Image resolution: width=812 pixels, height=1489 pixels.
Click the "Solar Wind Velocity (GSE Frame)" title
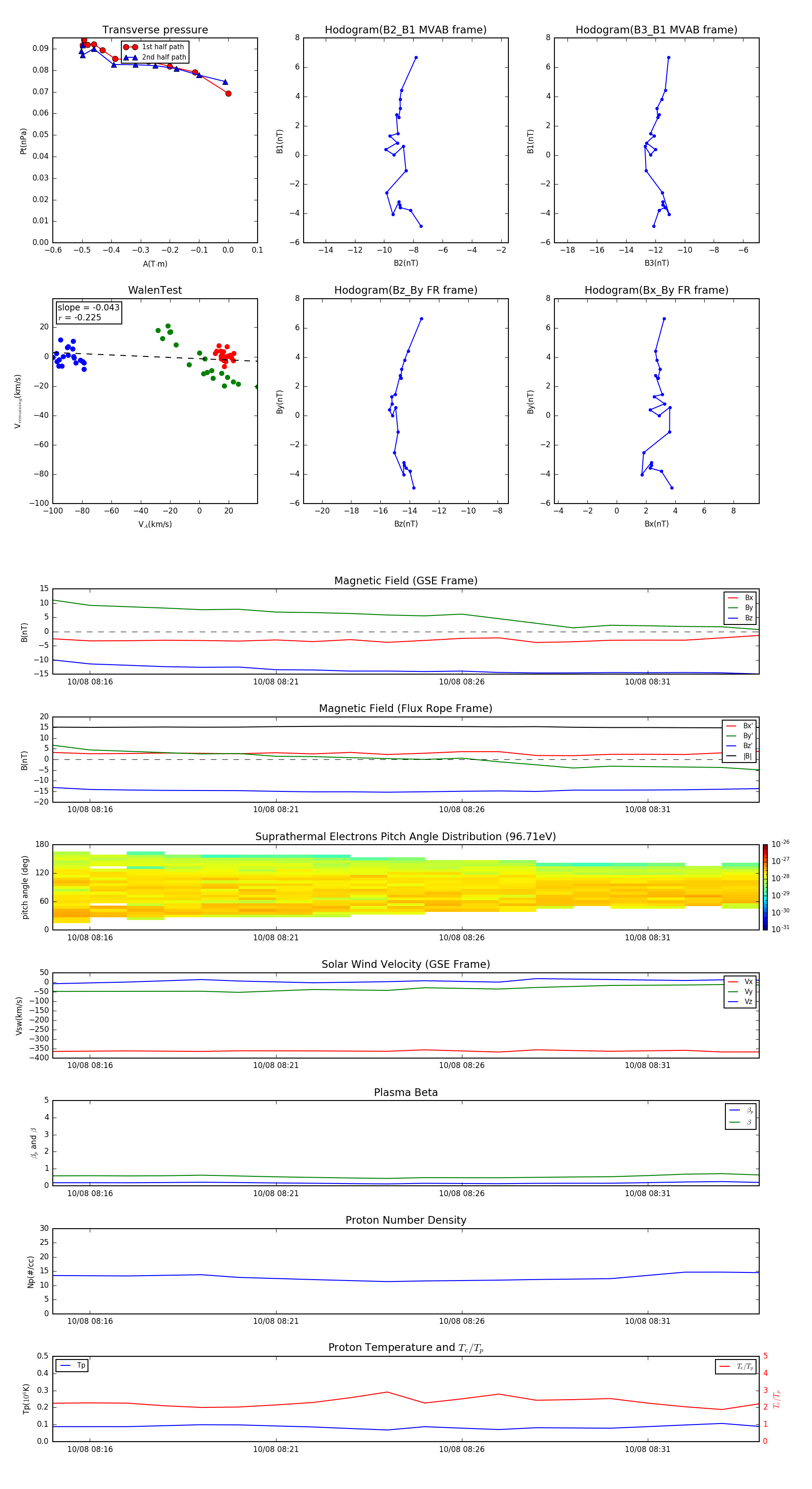click(x=406, y=965)
